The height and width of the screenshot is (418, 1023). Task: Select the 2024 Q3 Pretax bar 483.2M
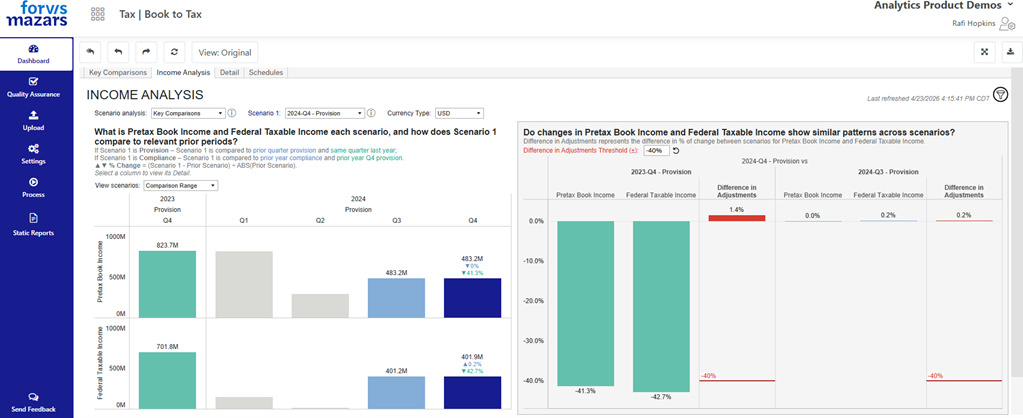tap(396, 298)
